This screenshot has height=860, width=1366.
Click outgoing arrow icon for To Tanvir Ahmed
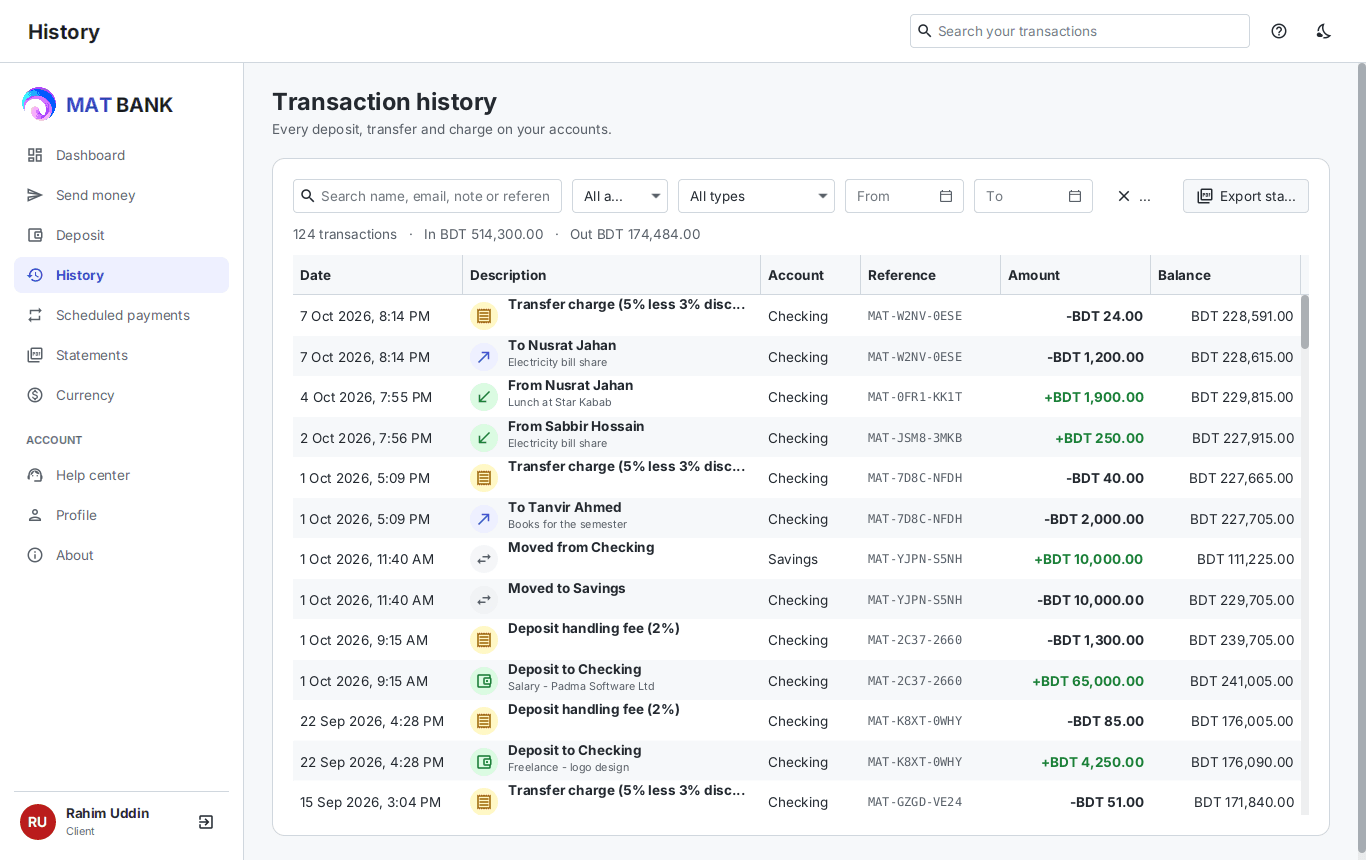484,519
